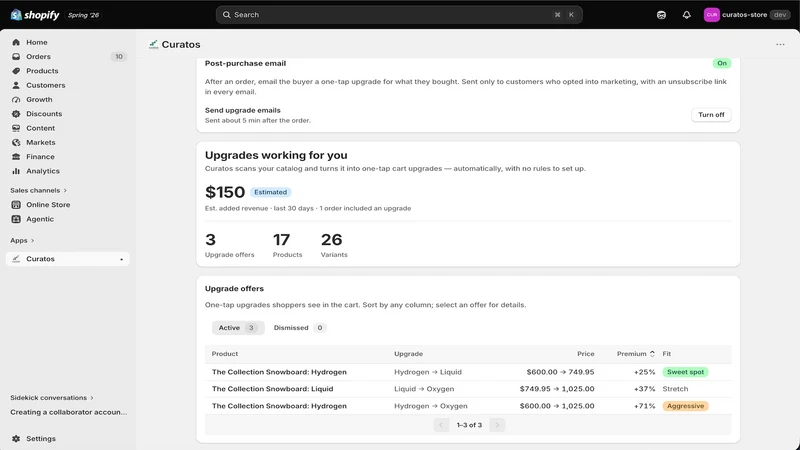Image resolution: width=800 pixels, height=450 pixels.
Task: Sort by Price column header
Action: 586,354
